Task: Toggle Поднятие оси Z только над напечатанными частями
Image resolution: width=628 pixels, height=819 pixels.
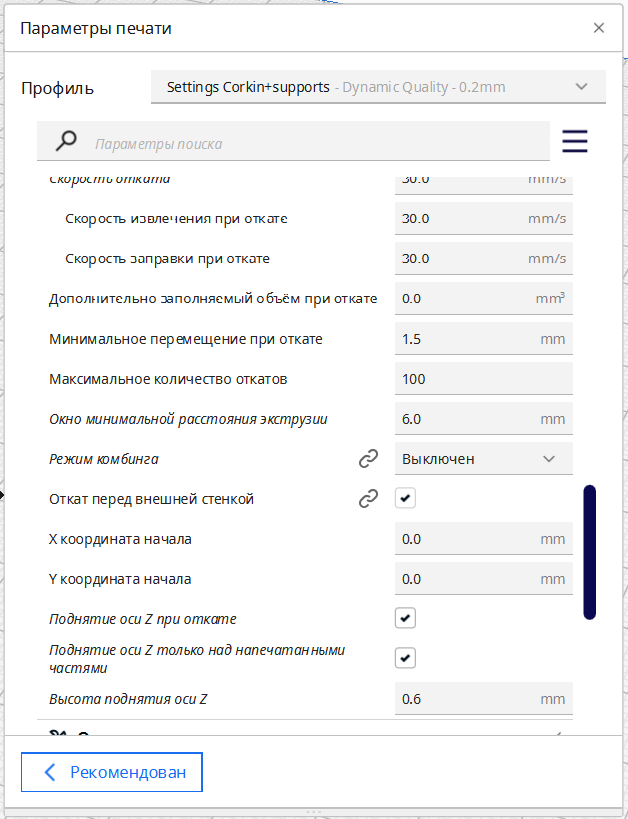Action: [x=405, y=658]
